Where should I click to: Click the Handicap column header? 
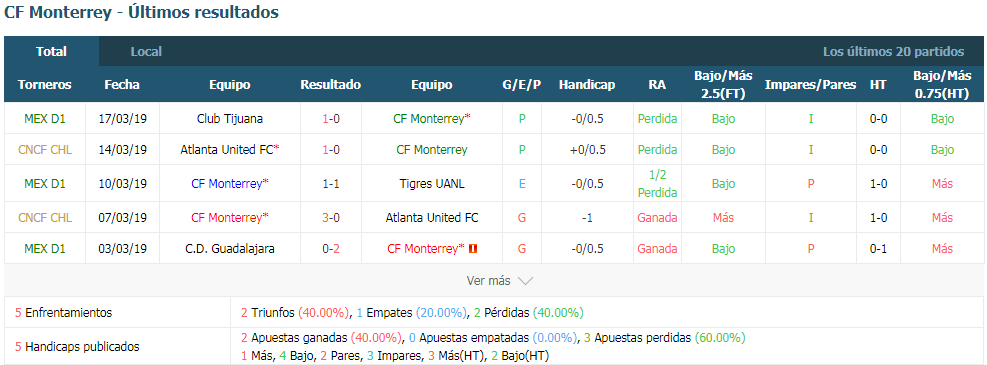coord(587,84)
